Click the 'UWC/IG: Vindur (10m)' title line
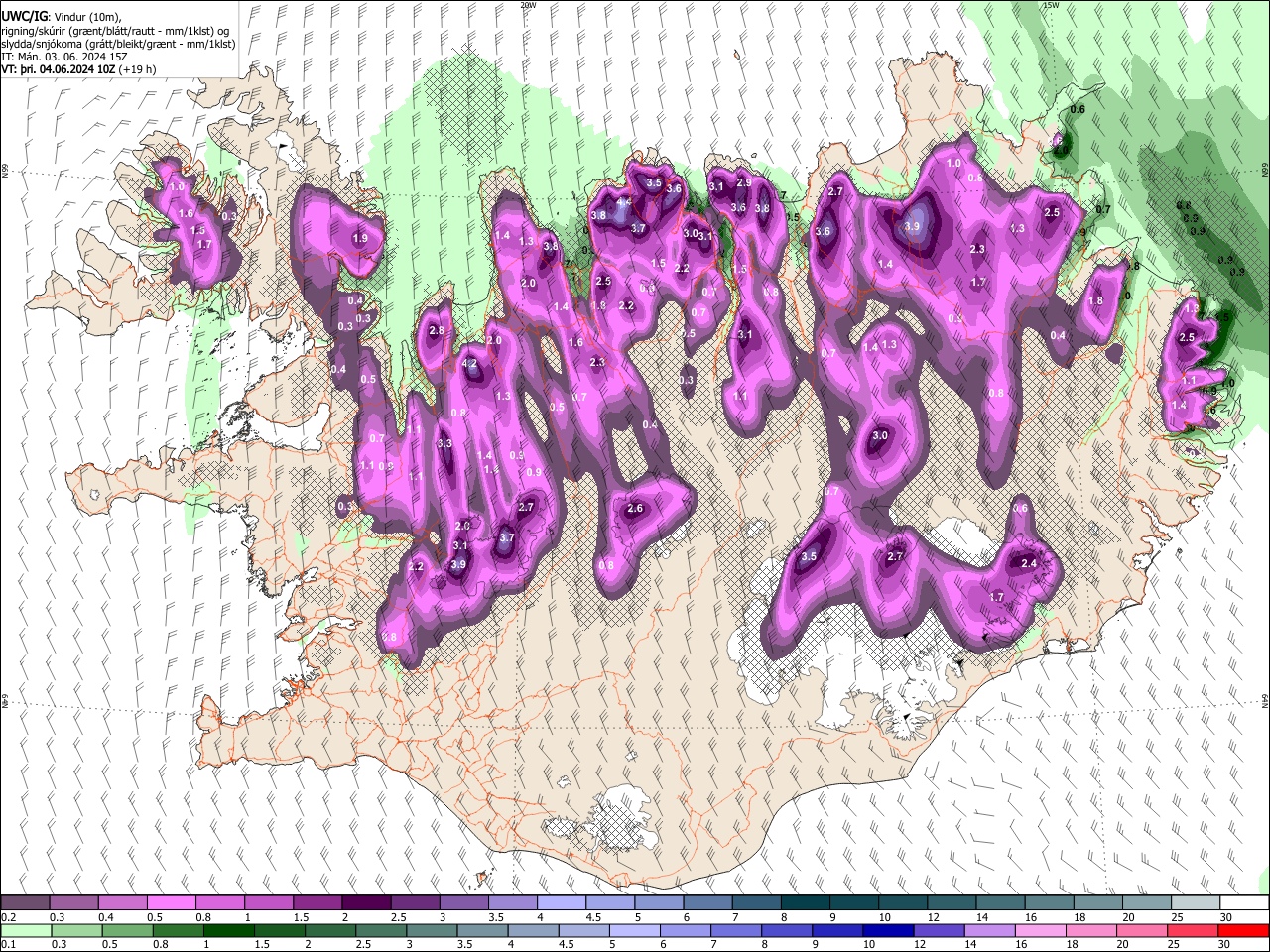This screenshot has width=1270, height=952. click(x=61, y=16)
